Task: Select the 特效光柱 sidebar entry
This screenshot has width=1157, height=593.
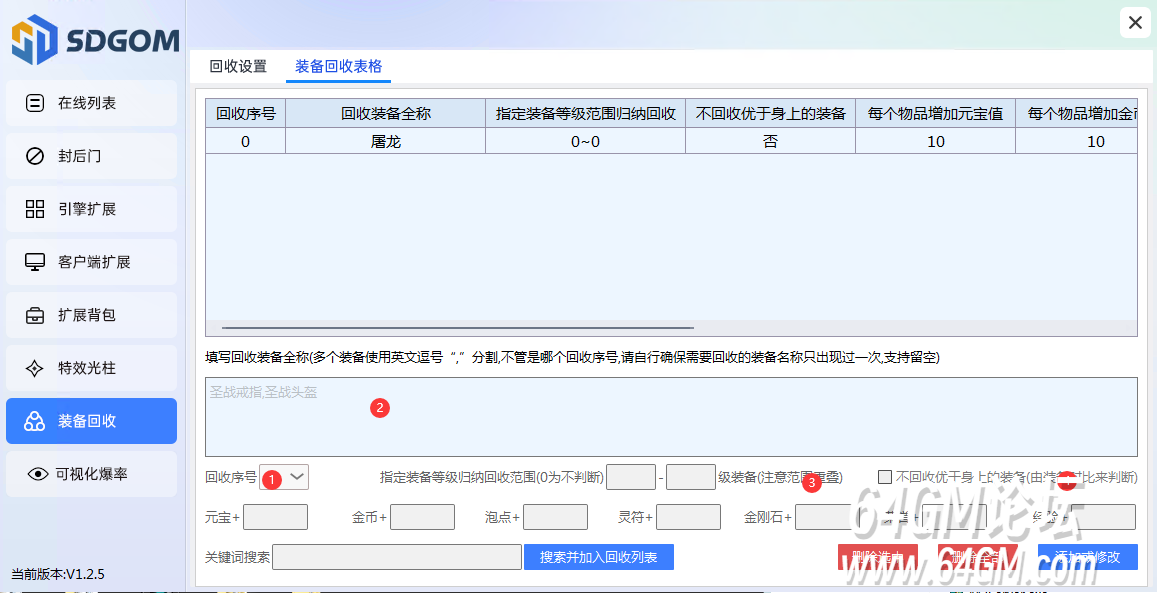Action: coord(91,368)
